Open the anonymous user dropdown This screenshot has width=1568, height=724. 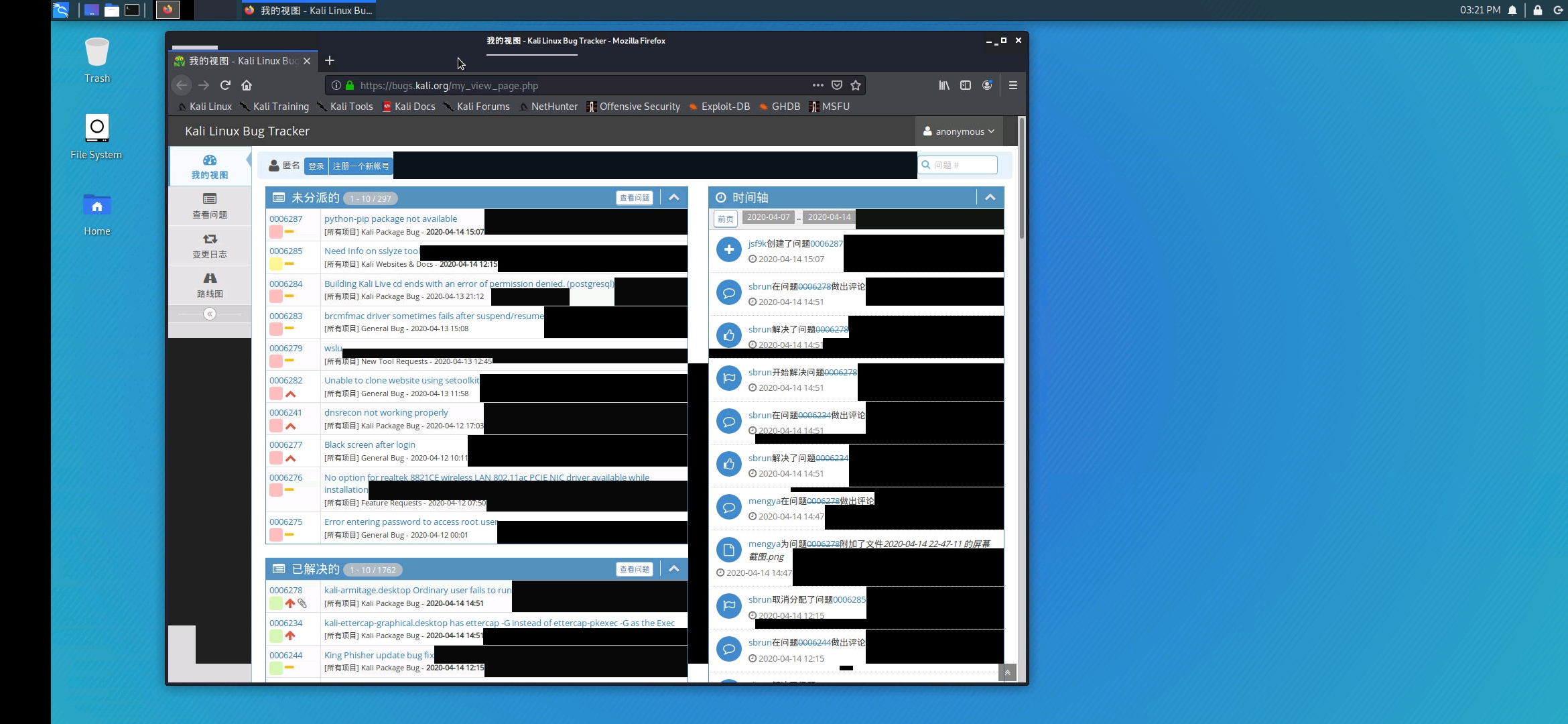click(x=959, y=131)
